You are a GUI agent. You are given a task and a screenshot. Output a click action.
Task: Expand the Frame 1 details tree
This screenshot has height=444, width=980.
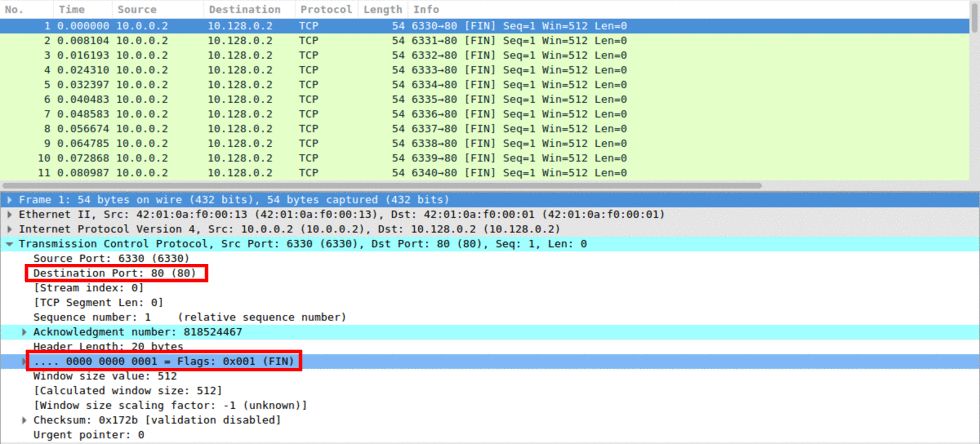click(x=10, y=200)
